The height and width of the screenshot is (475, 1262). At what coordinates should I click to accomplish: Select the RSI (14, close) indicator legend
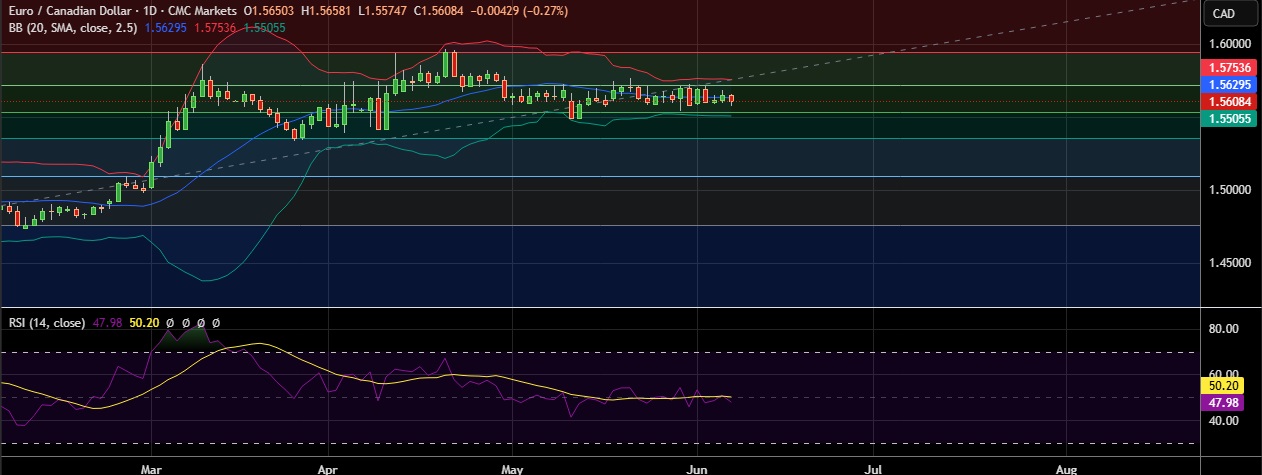46,323
